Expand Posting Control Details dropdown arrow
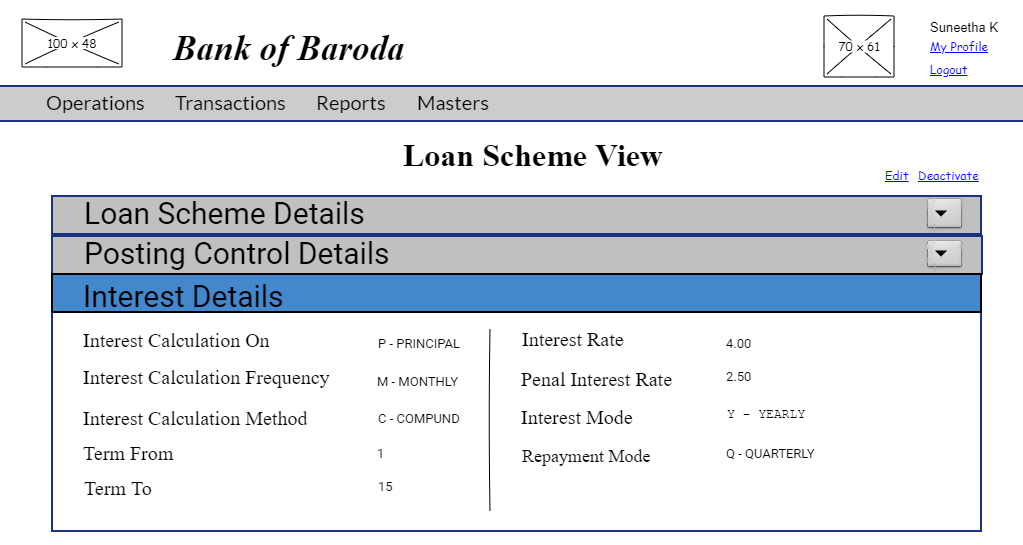 944,254
